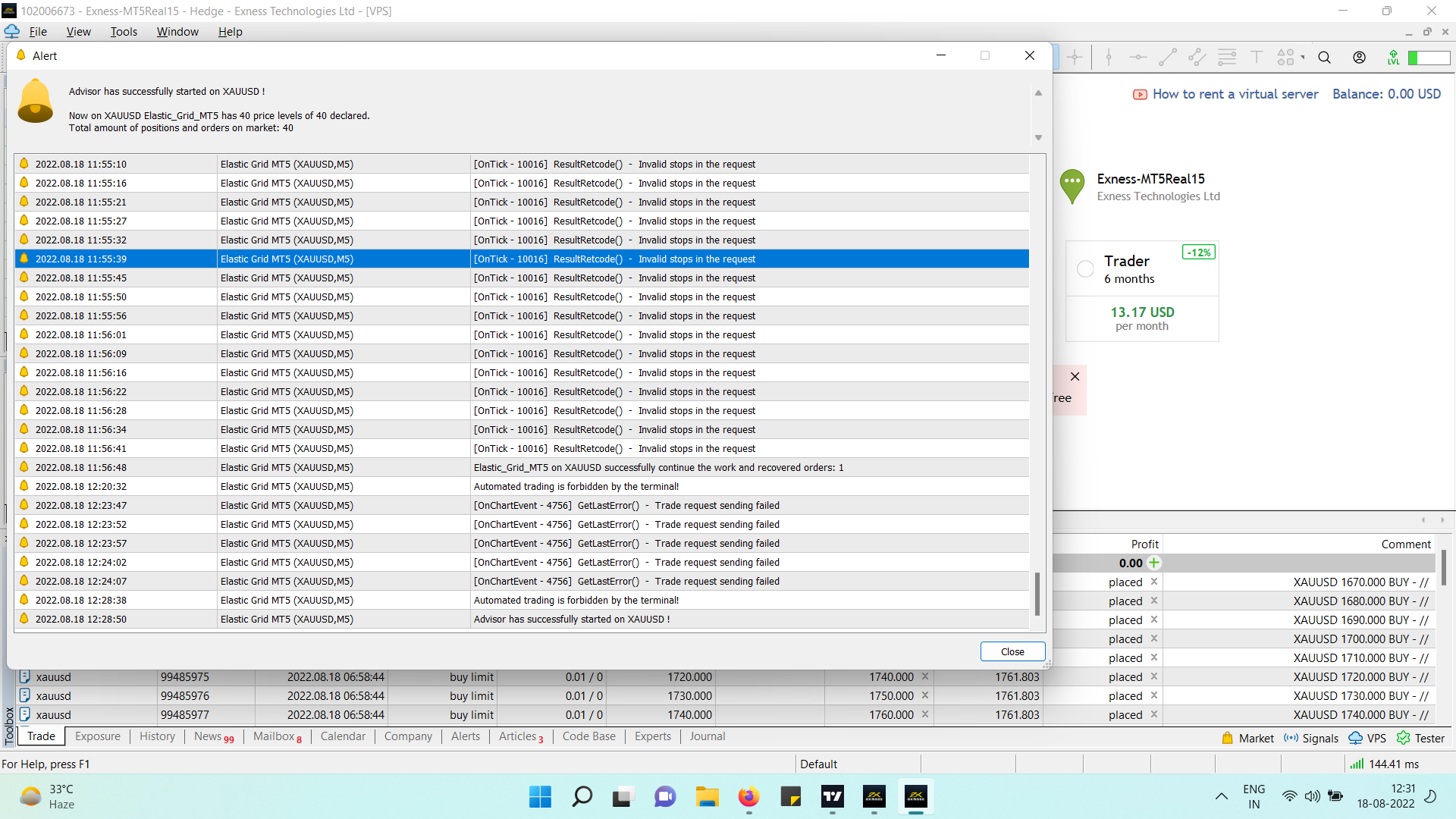The height and width of the screenshot is (819, 1456).
Task: Expand the shapes tool dropdown arrow
Action: (1303, 58)
